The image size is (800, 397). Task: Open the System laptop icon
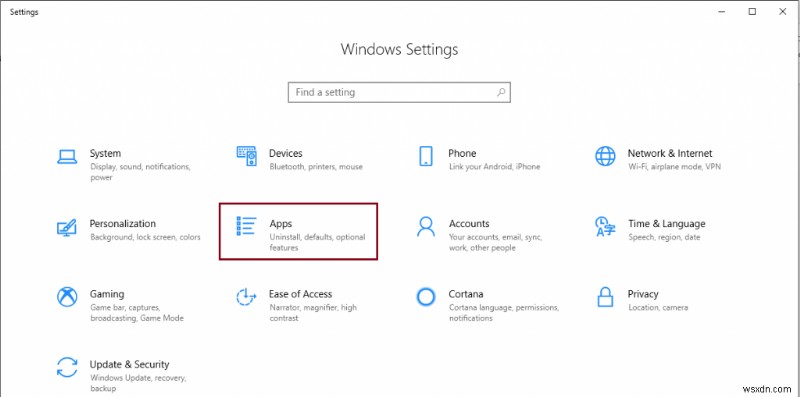[67, 157]
